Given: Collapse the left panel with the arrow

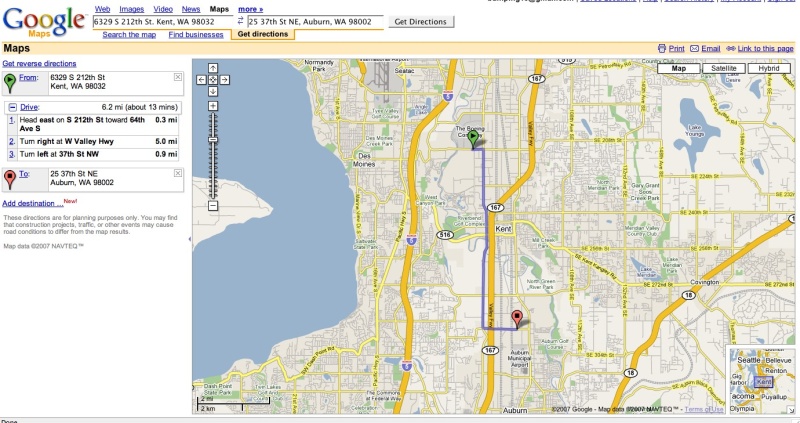Looking at the screenshot, I should pyautogui.click(x=190, y=239).
